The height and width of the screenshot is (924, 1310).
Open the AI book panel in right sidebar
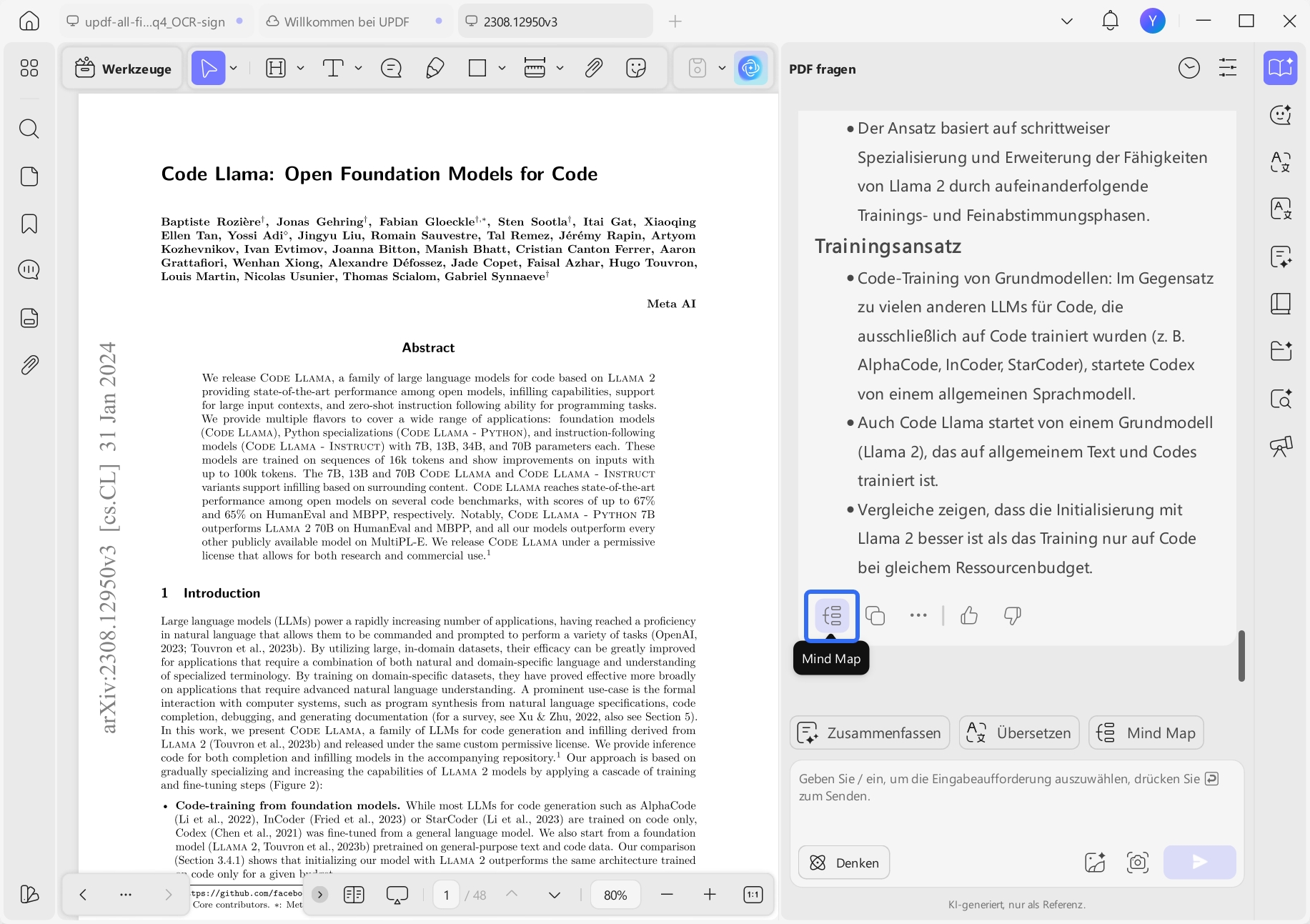click(x=1280, y=68)
